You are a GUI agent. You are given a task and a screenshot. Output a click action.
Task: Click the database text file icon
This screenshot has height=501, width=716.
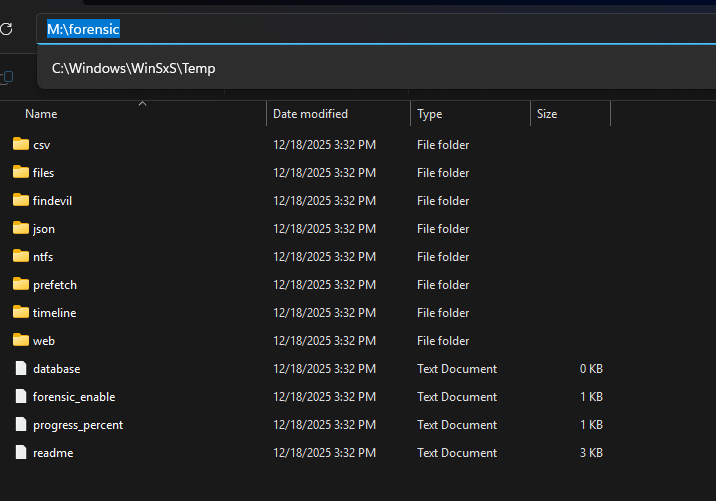point(21,369)
